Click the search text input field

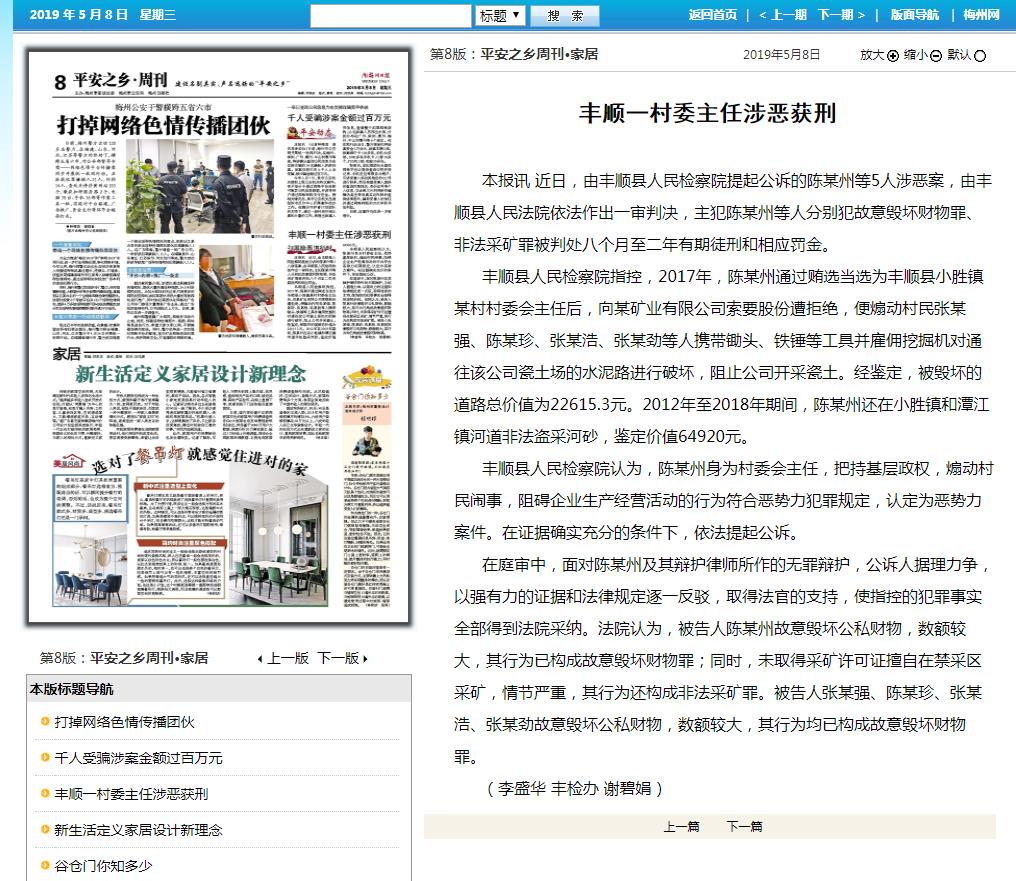coord(391,16)
